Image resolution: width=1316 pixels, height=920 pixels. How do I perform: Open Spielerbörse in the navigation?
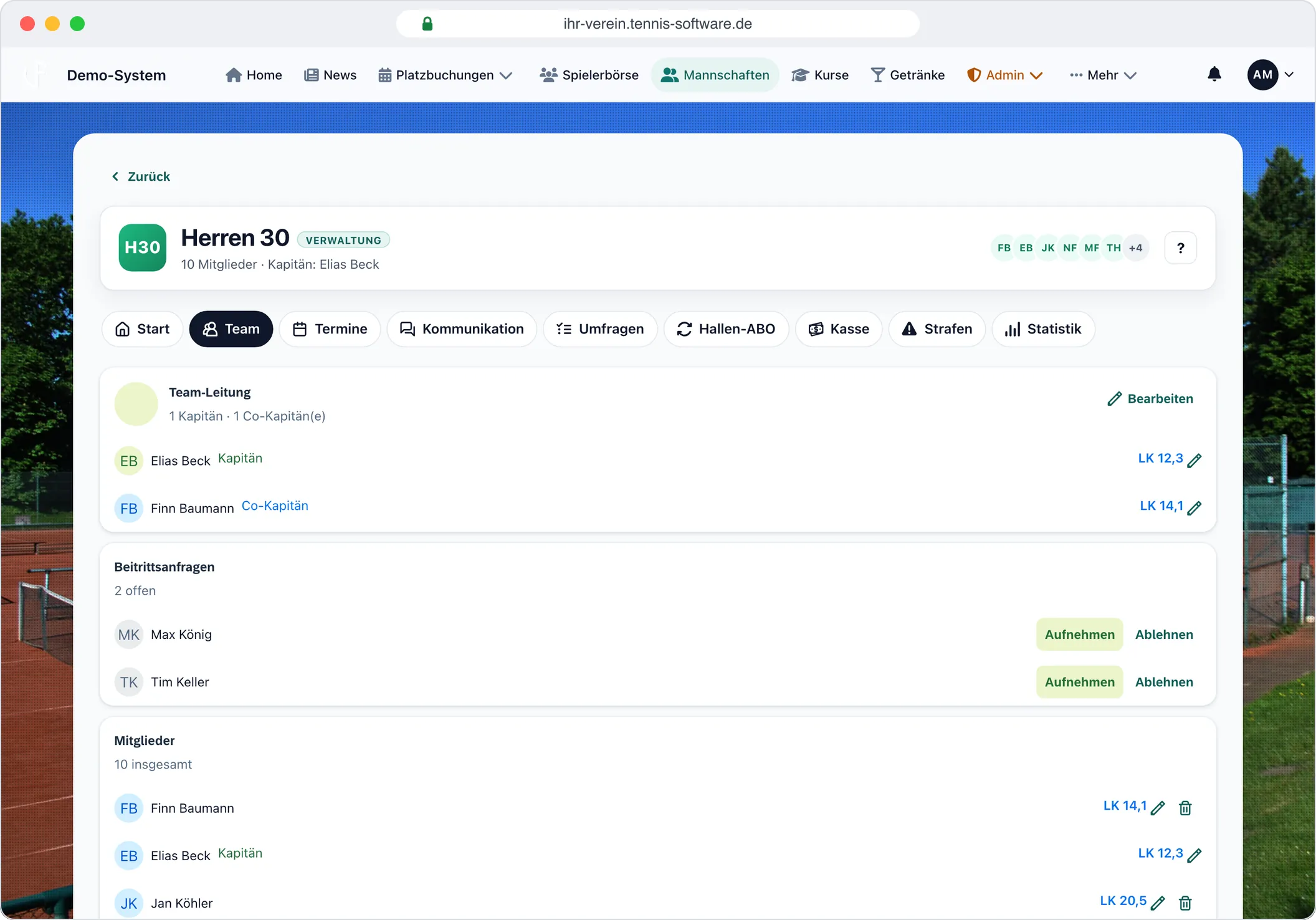(589, 75)
